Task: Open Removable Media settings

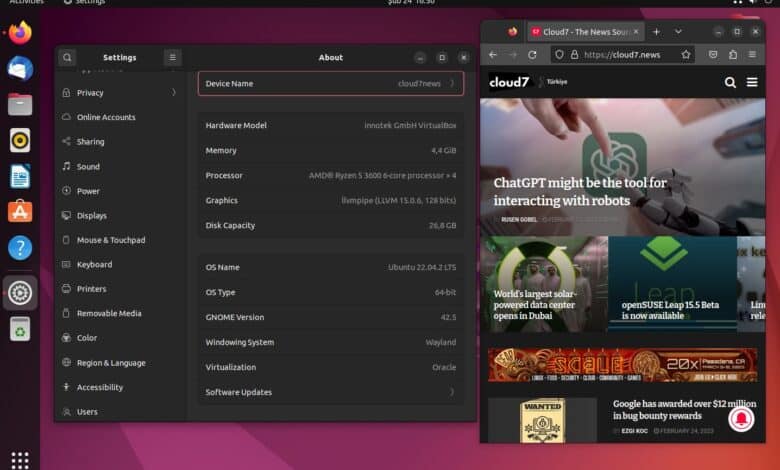Action: click(x=120, y=313)
